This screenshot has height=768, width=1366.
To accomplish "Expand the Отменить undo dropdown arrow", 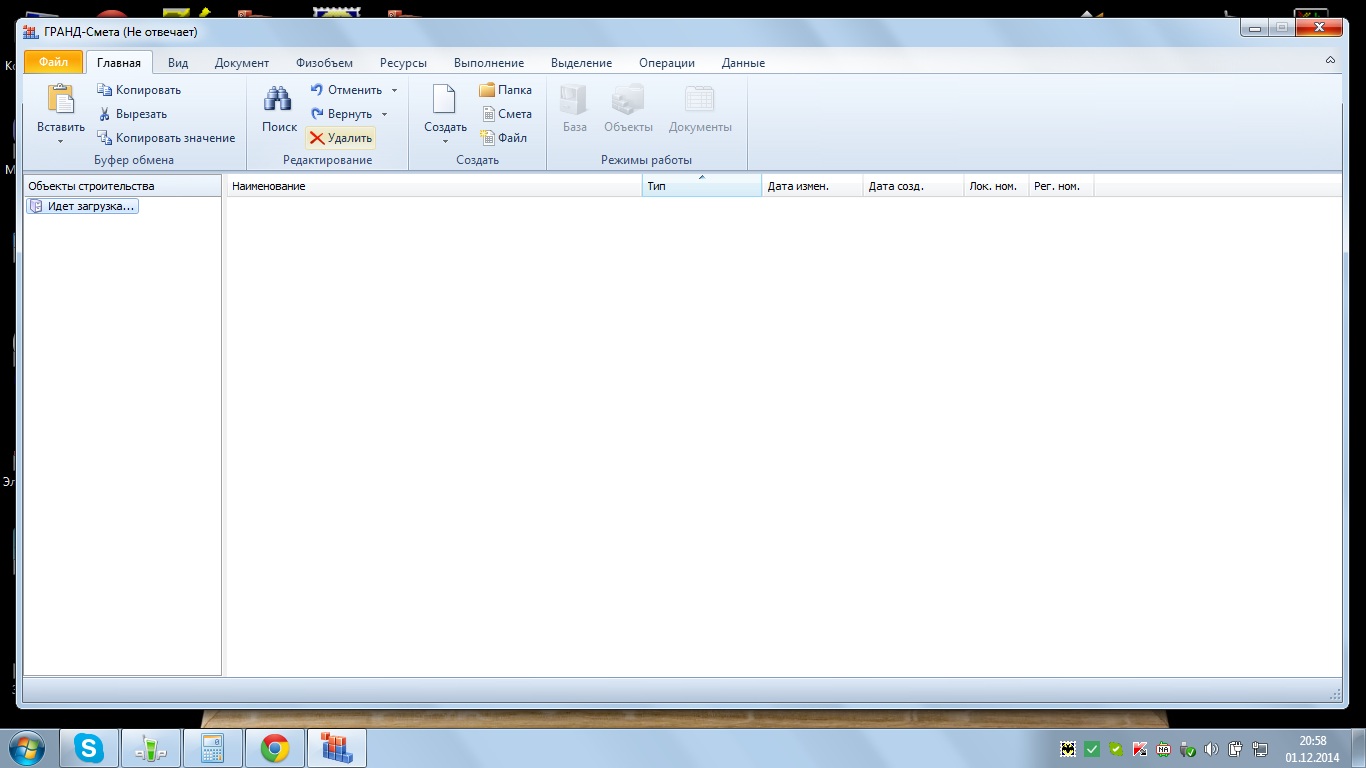I will point(394,90).
